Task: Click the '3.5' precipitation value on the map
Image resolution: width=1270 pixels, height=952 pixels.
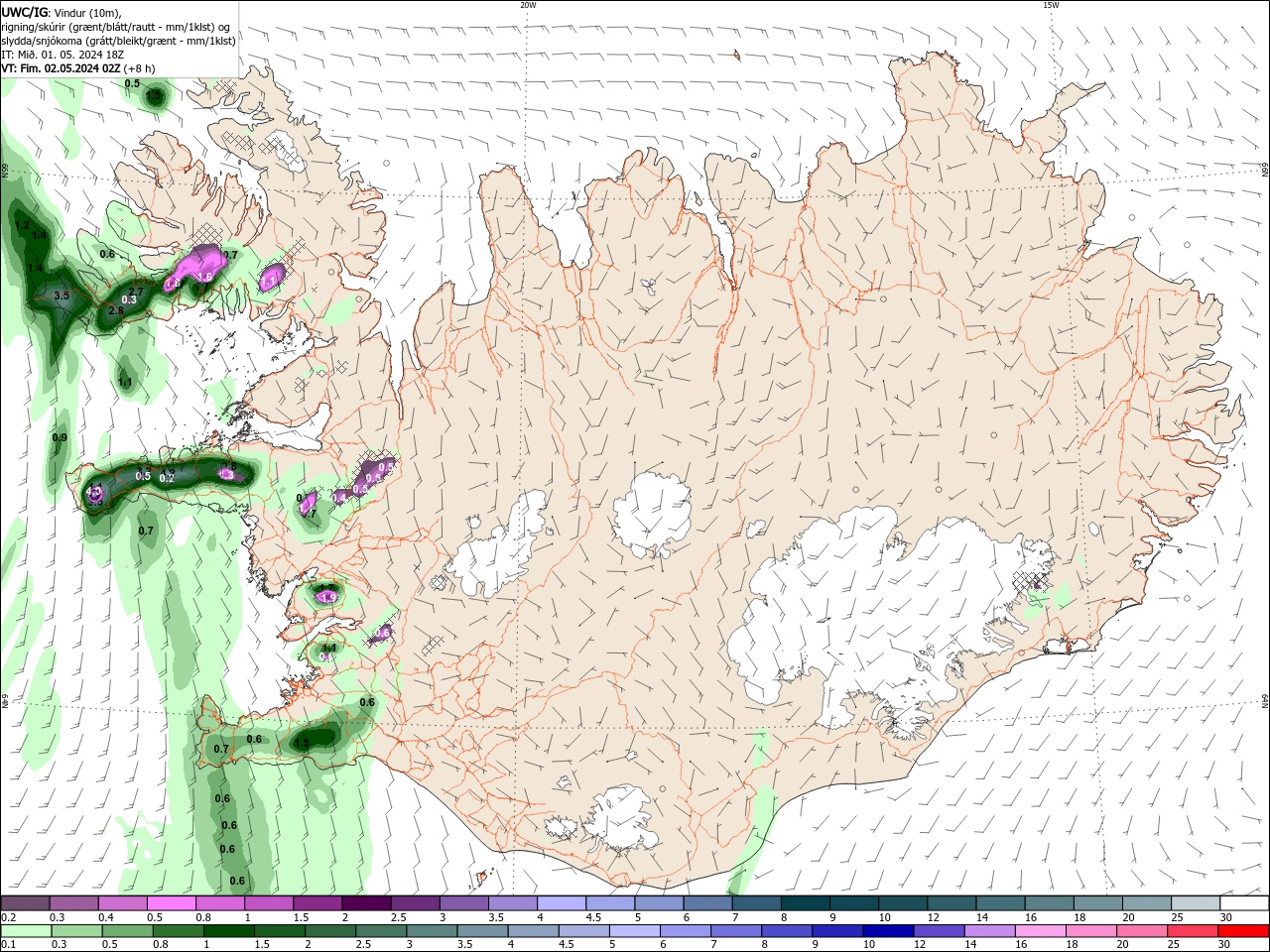Action: [x=62, y=296]
